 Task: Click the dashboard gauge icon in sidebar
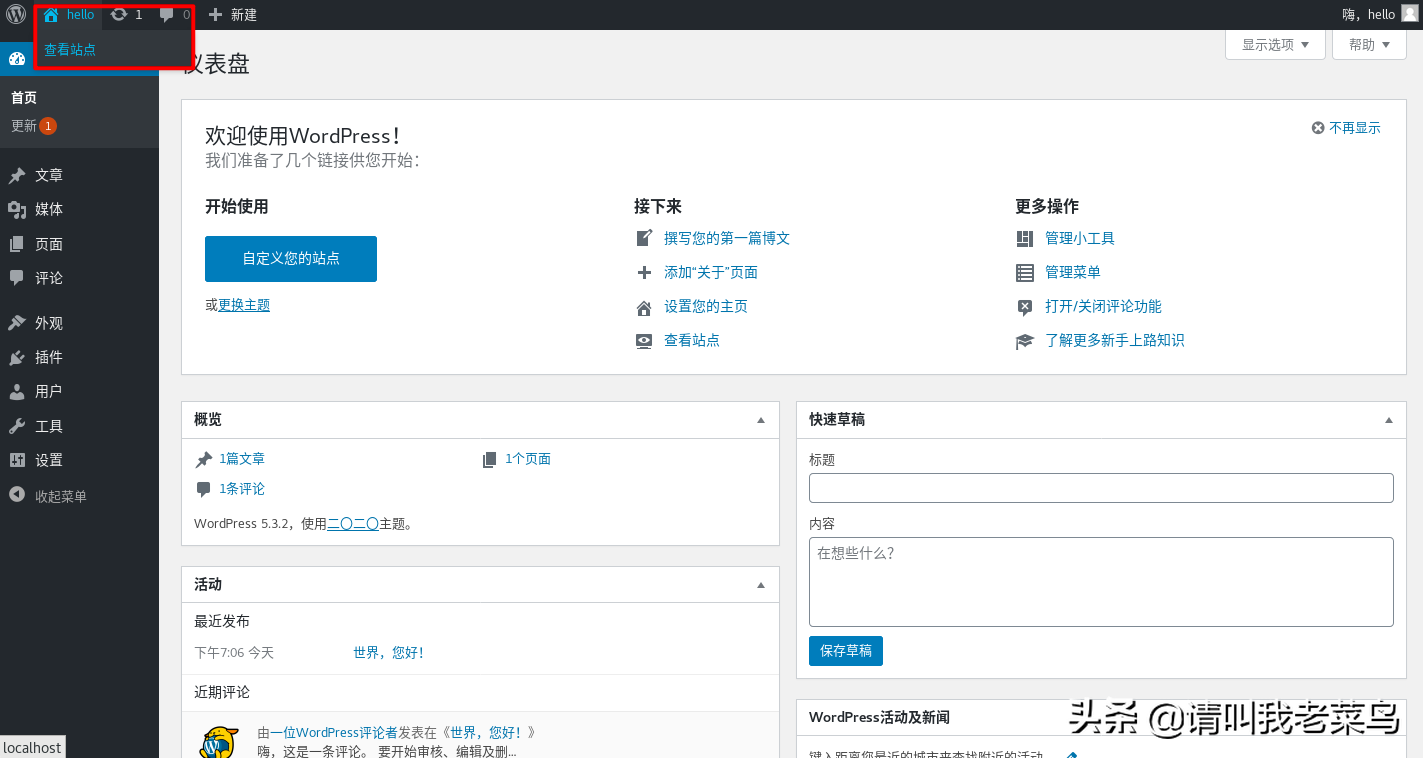point(17,58)
